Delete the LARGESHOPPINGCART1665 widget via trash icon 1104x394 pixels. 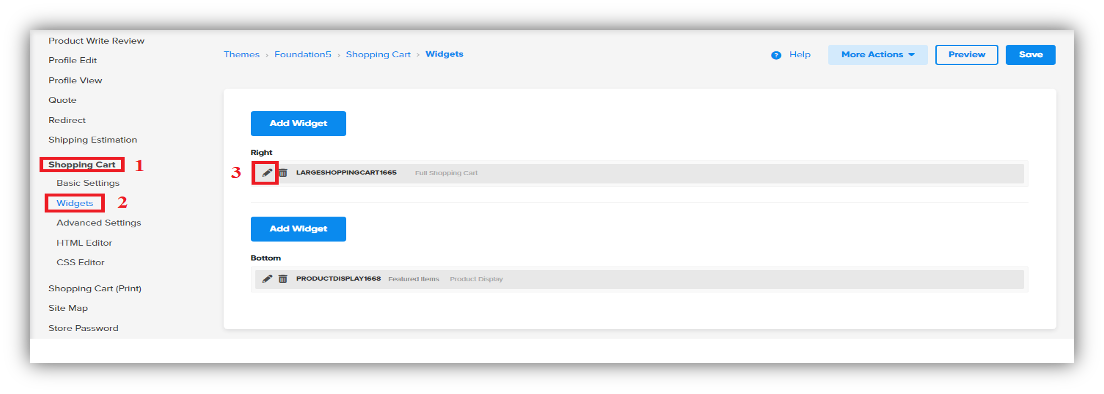click(x=282, y=172)
